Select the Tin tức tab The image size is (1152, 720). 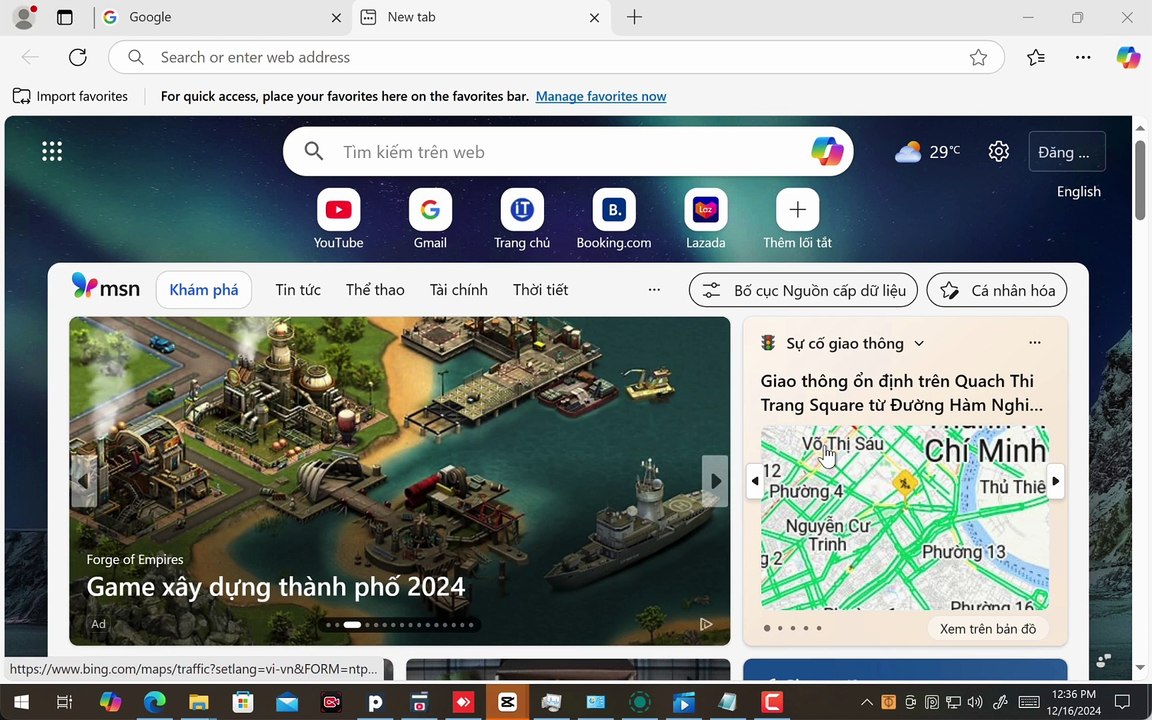pos(298,290)
